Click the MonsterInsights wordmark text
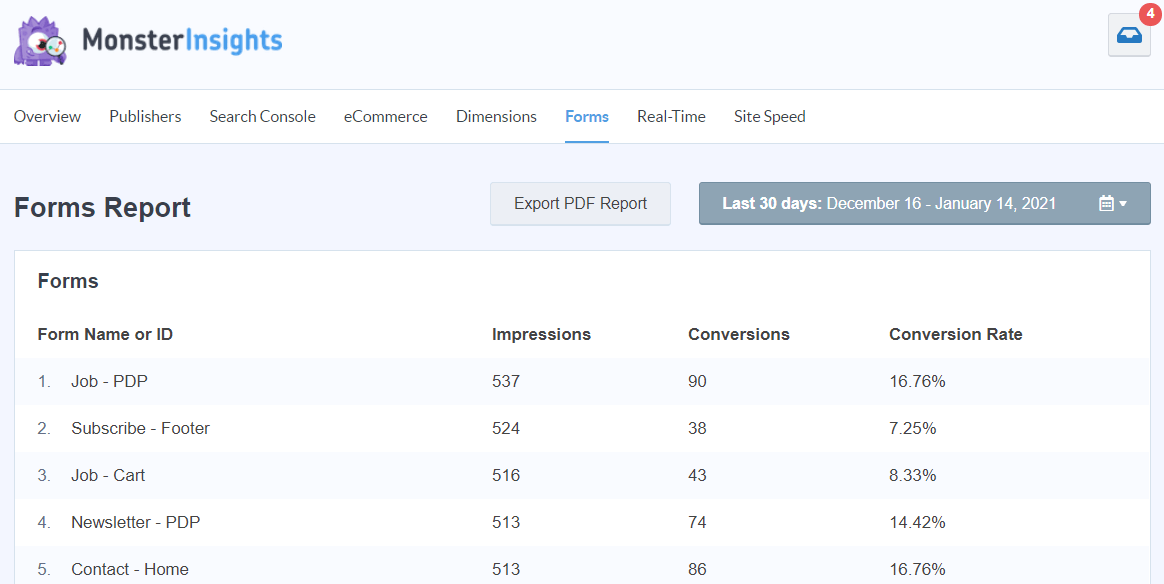Image resolution: width=1164 pixels, height=584 pixels. pos(183,41)
